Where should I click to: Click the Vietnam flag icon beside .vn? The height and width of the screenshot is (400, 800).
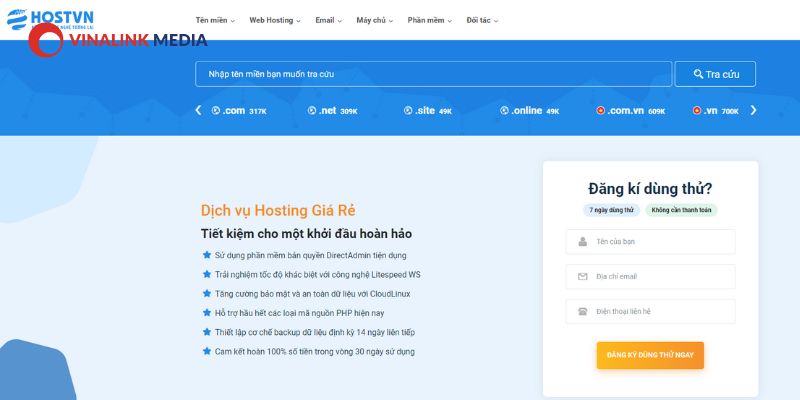click(x=697, y=110)
